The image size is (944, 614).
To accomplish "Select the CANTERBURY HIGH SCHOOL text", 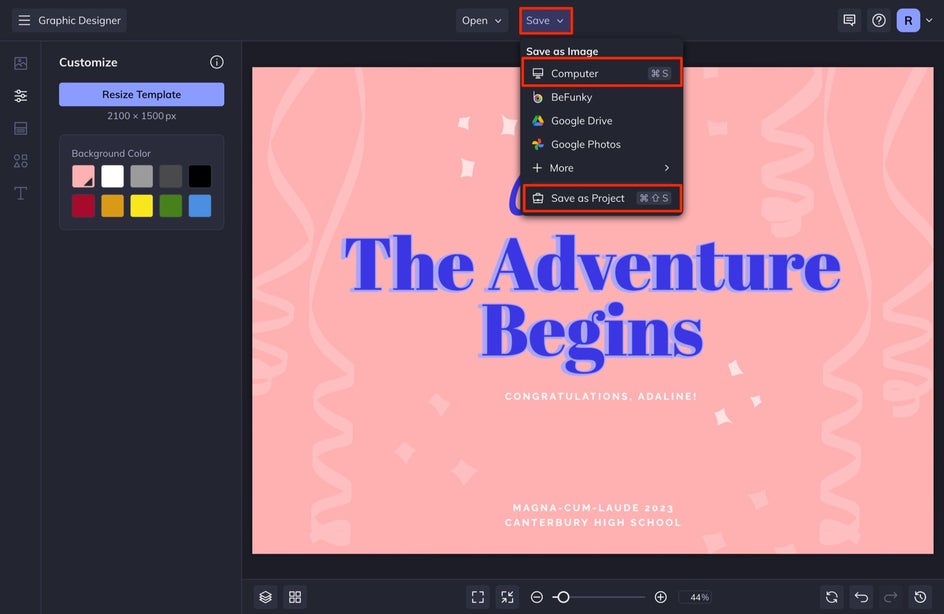I will pyautogui.click(x=593, y=523).
